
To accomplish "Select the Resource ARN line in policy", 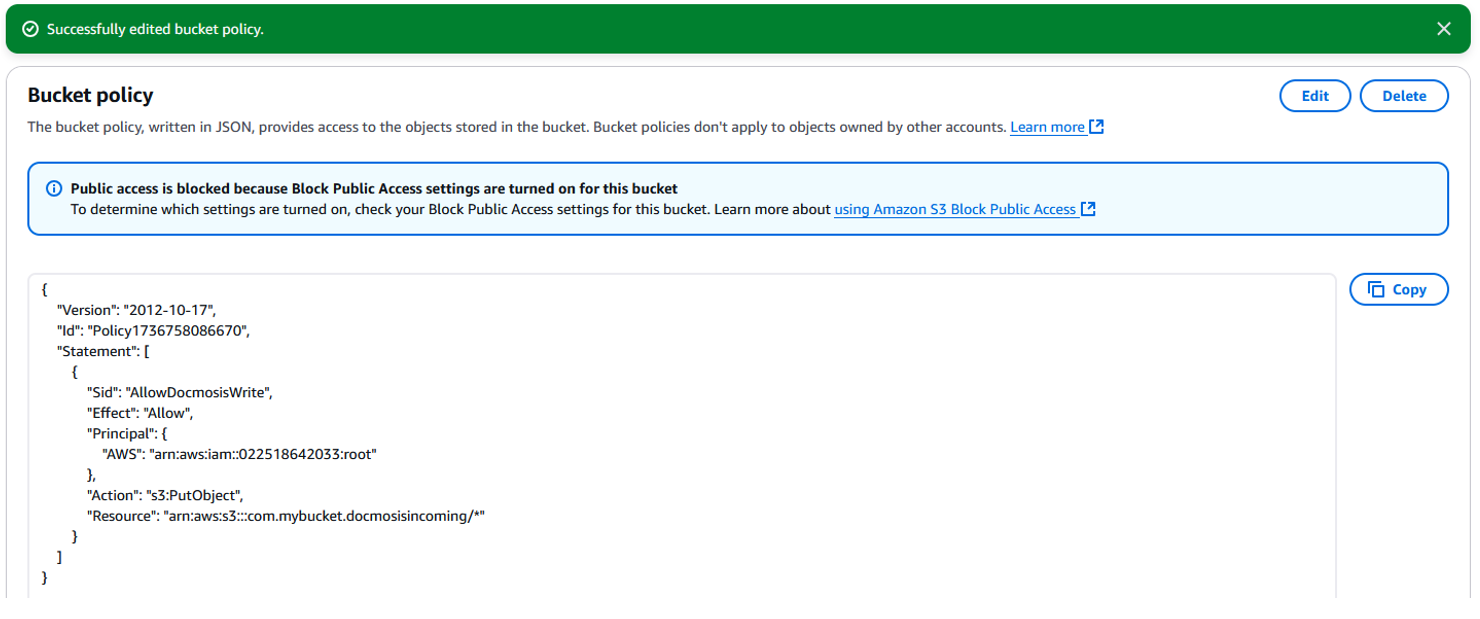I will [x=285, y=516].
